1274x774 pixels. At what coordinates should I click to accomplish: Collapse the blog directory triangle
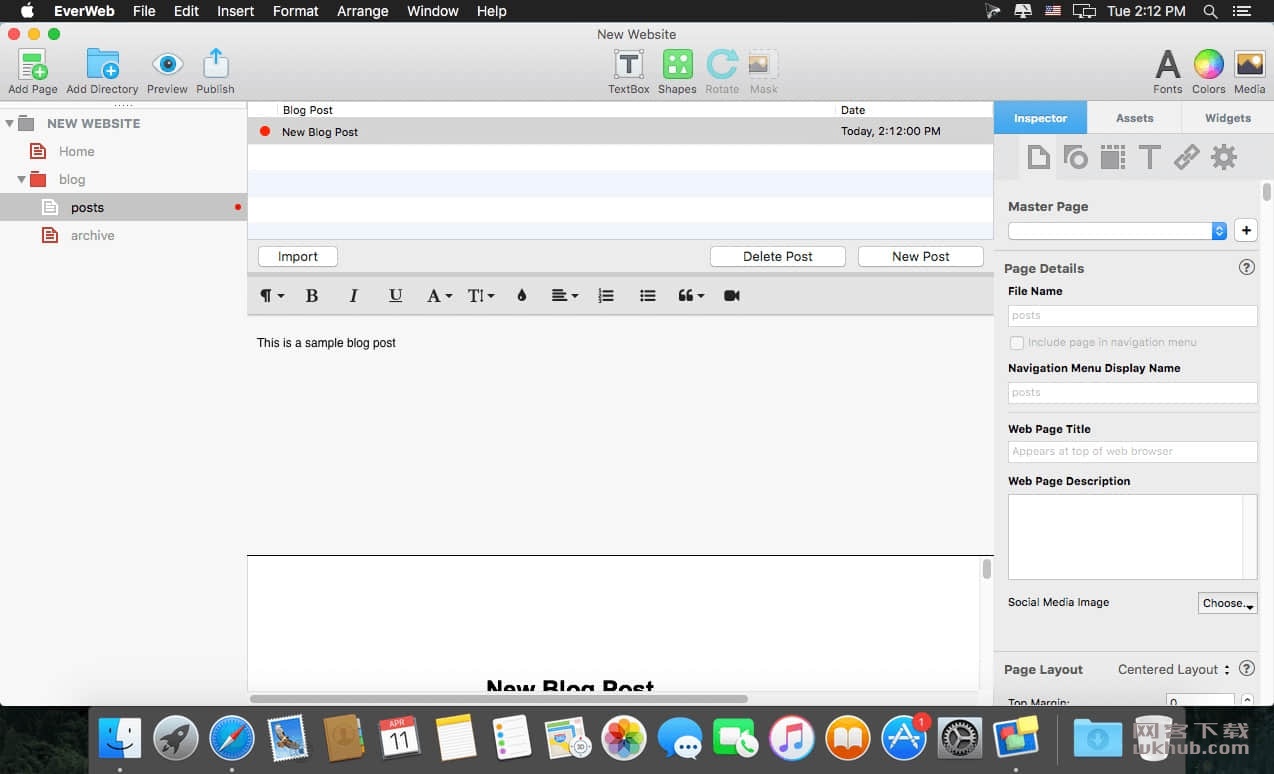(21, 180)
